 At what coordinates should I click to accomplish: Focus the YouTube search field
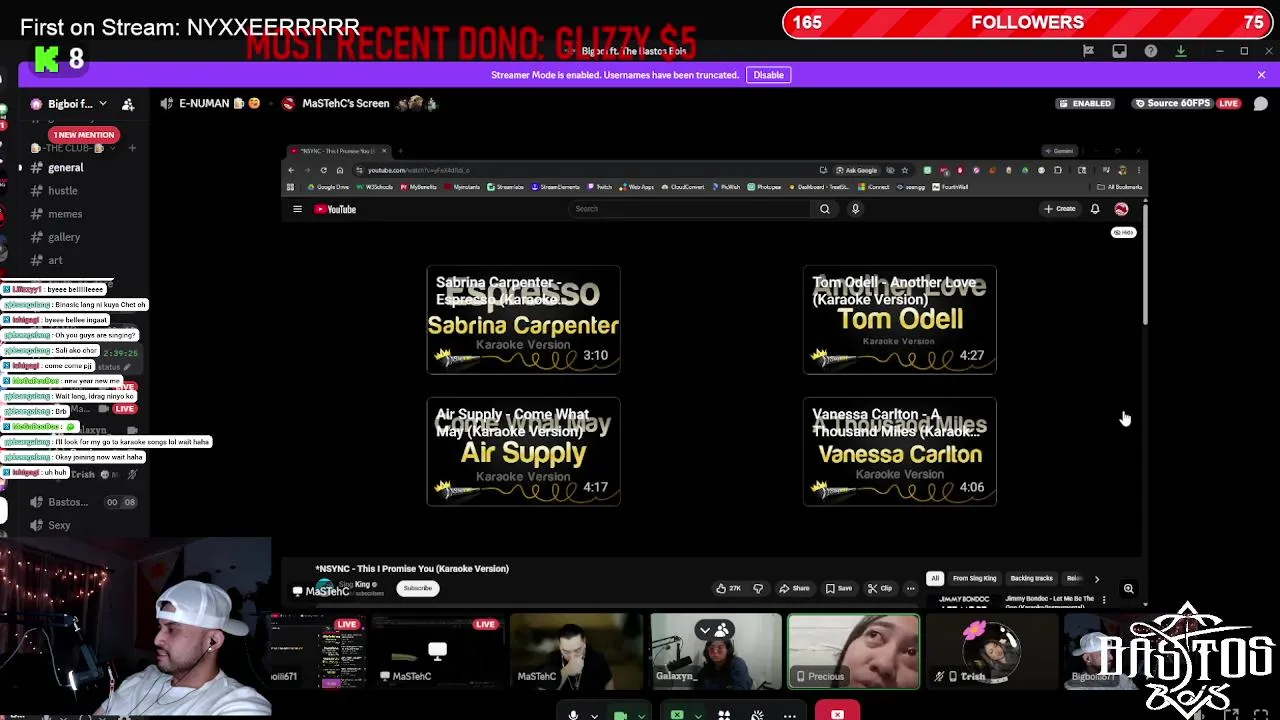tap(690, 209)
